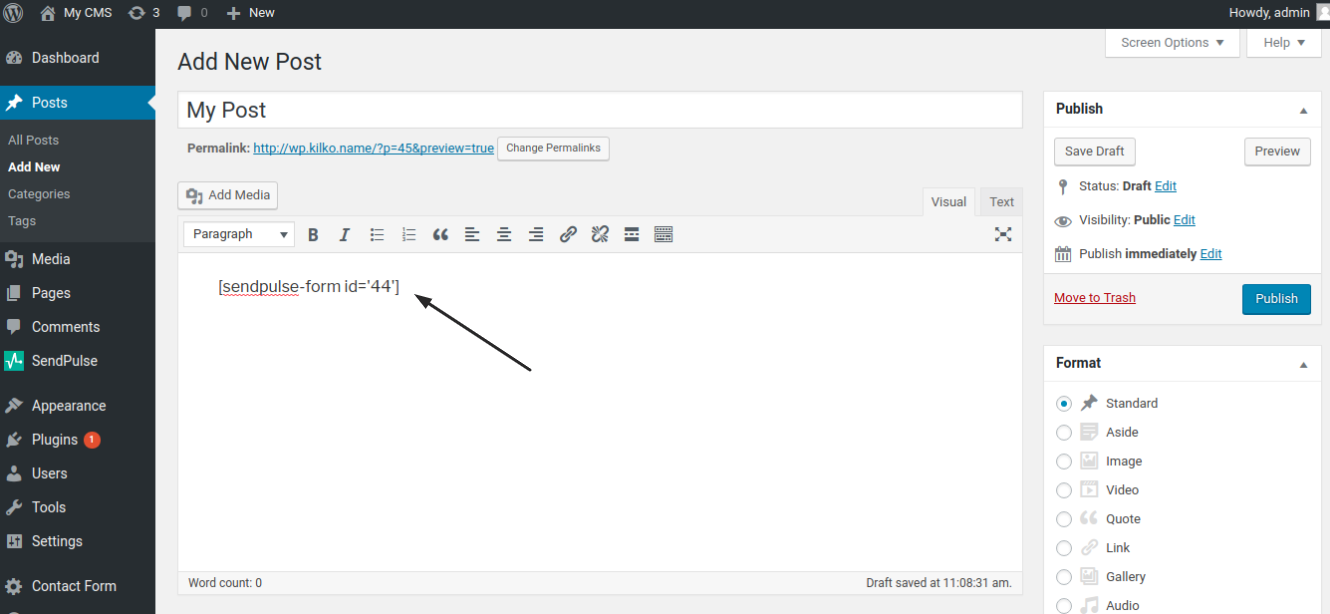
Task: Remove link with the unlink icon
Action: point(600,234)
